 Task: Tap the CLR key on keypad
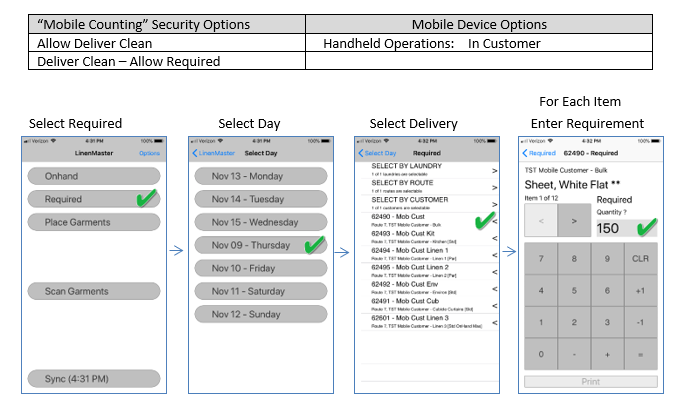[641, 258]
